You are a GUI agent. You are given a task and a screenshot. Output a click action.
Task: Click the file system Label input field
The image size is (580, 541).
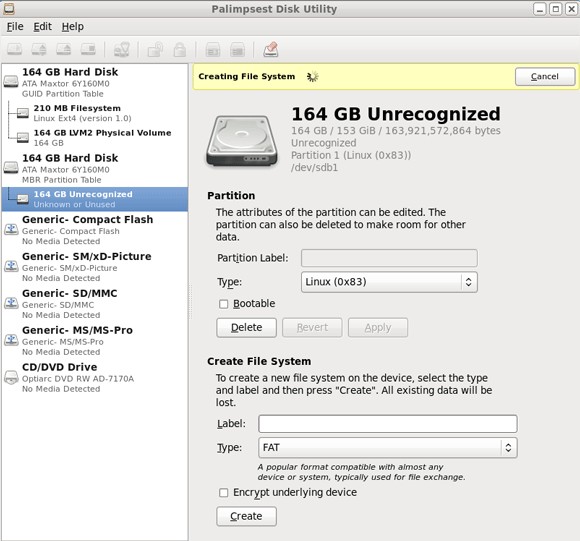click(x=388, y=424)
